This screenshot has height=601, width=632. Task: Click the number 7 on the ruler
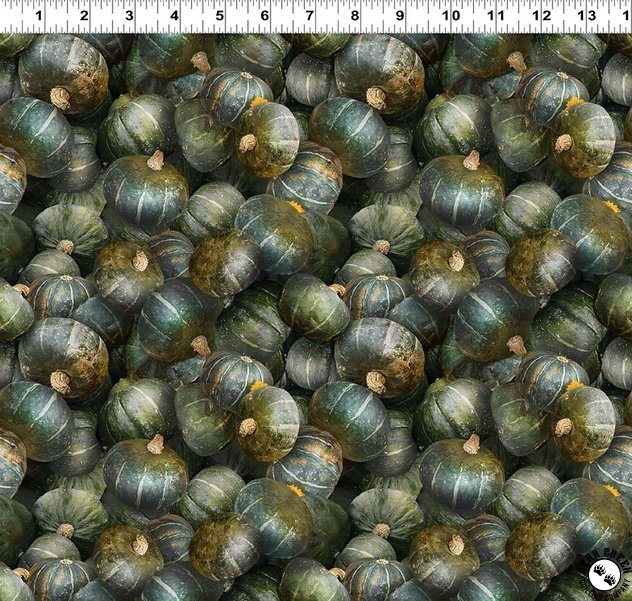[310, 15]
